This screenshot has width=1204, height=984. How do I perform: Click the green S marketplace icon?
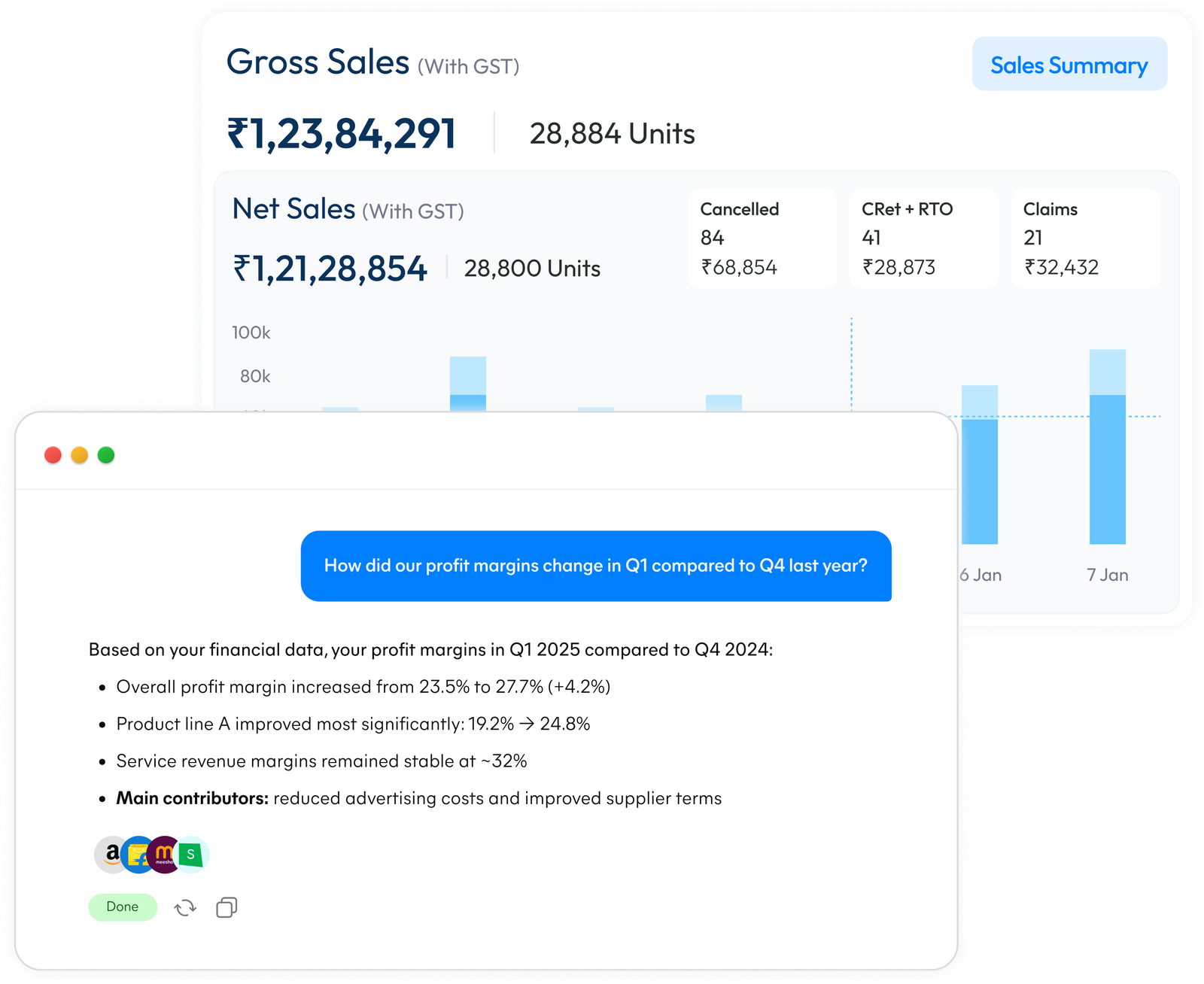(192, 855)
